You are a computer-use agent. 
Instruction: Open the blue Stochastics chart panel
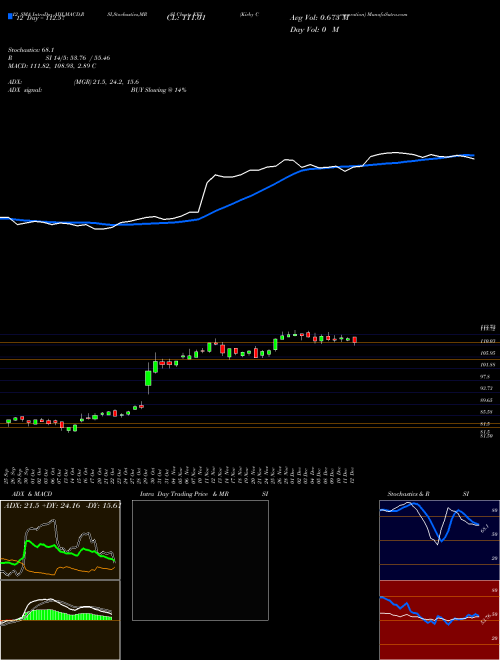click(439, 540)
